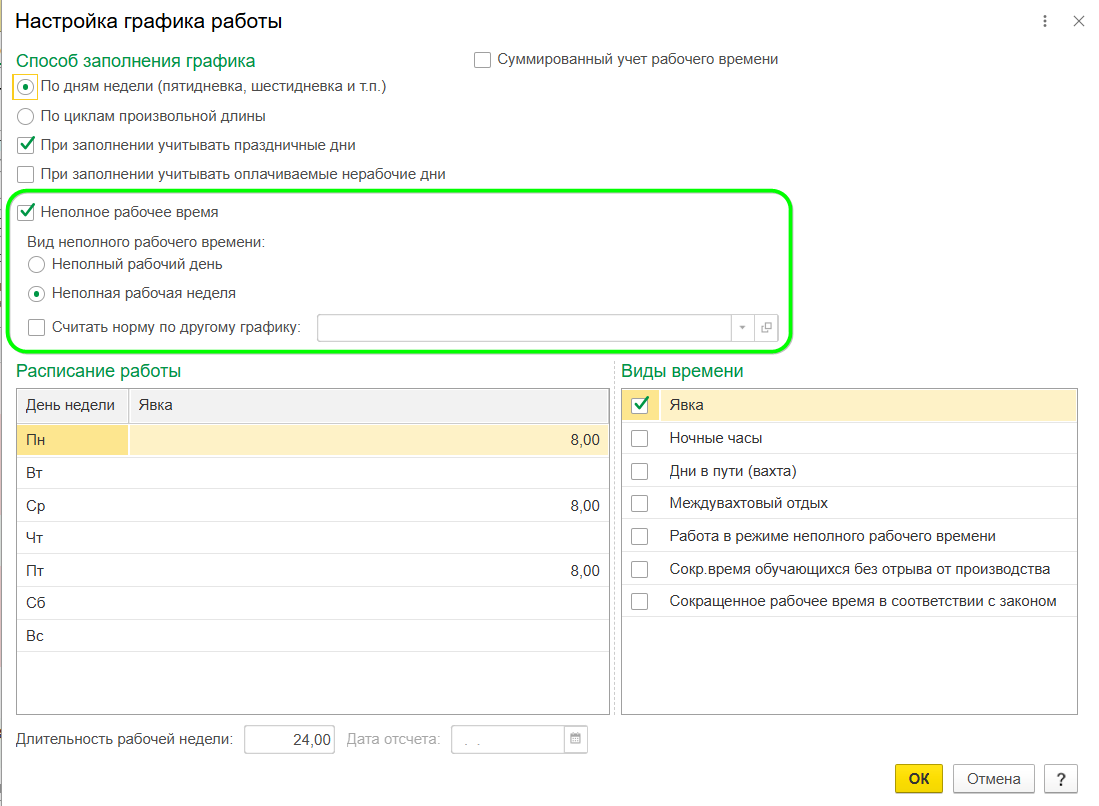Toggle При заполнении учитывать праздничные дни
Image resolution: width=1099 pixels, height=806 pixels.
coord(26,145)
